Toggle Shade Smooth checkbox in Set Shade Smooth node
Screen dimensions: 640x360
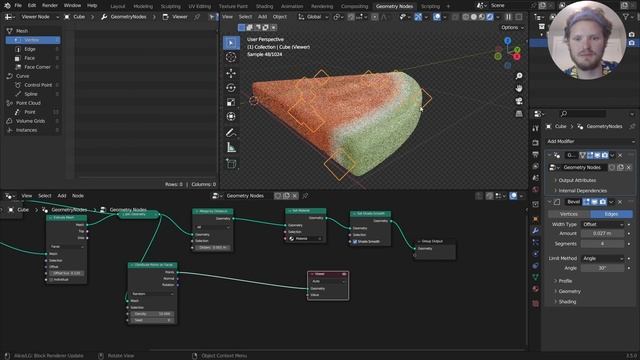click(x=355, y=242)
